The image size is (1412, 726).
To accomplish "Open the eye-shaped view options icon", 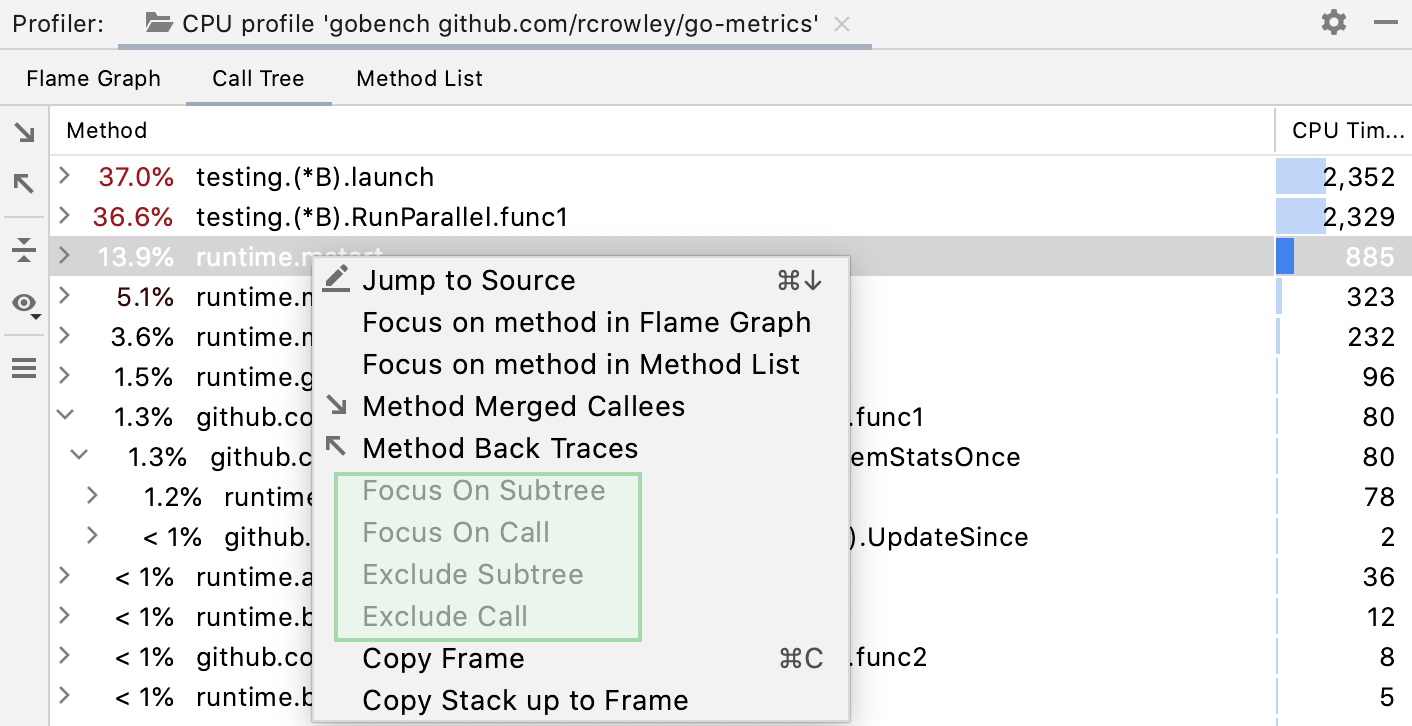I will point(22,300).
